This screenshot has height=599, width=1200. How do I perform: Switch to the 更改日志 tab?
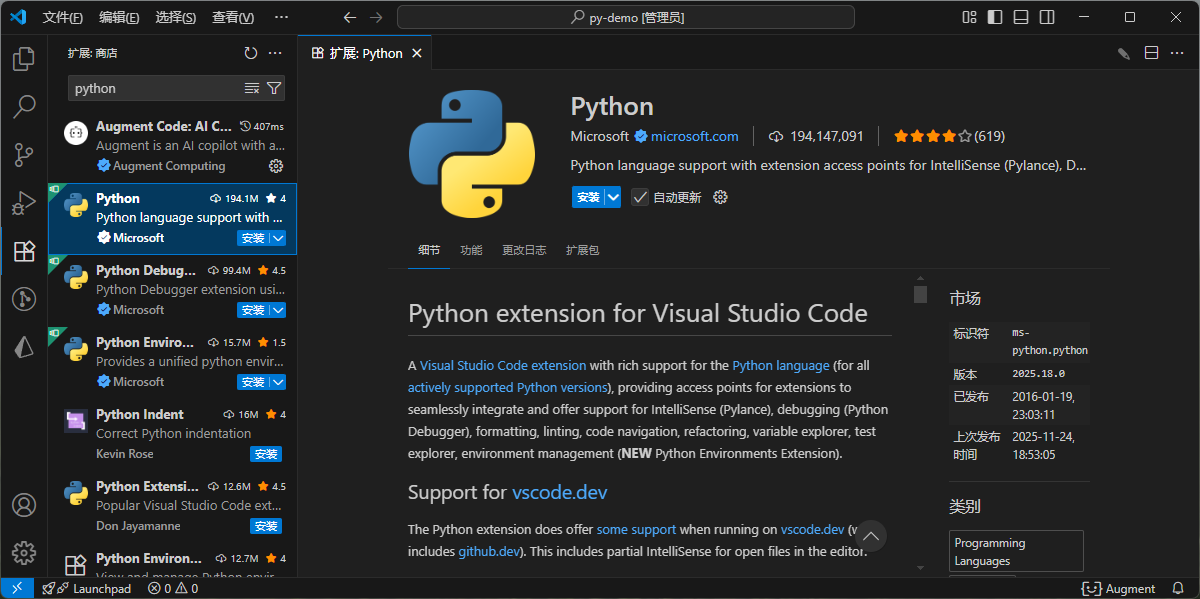tap(524, 250)
